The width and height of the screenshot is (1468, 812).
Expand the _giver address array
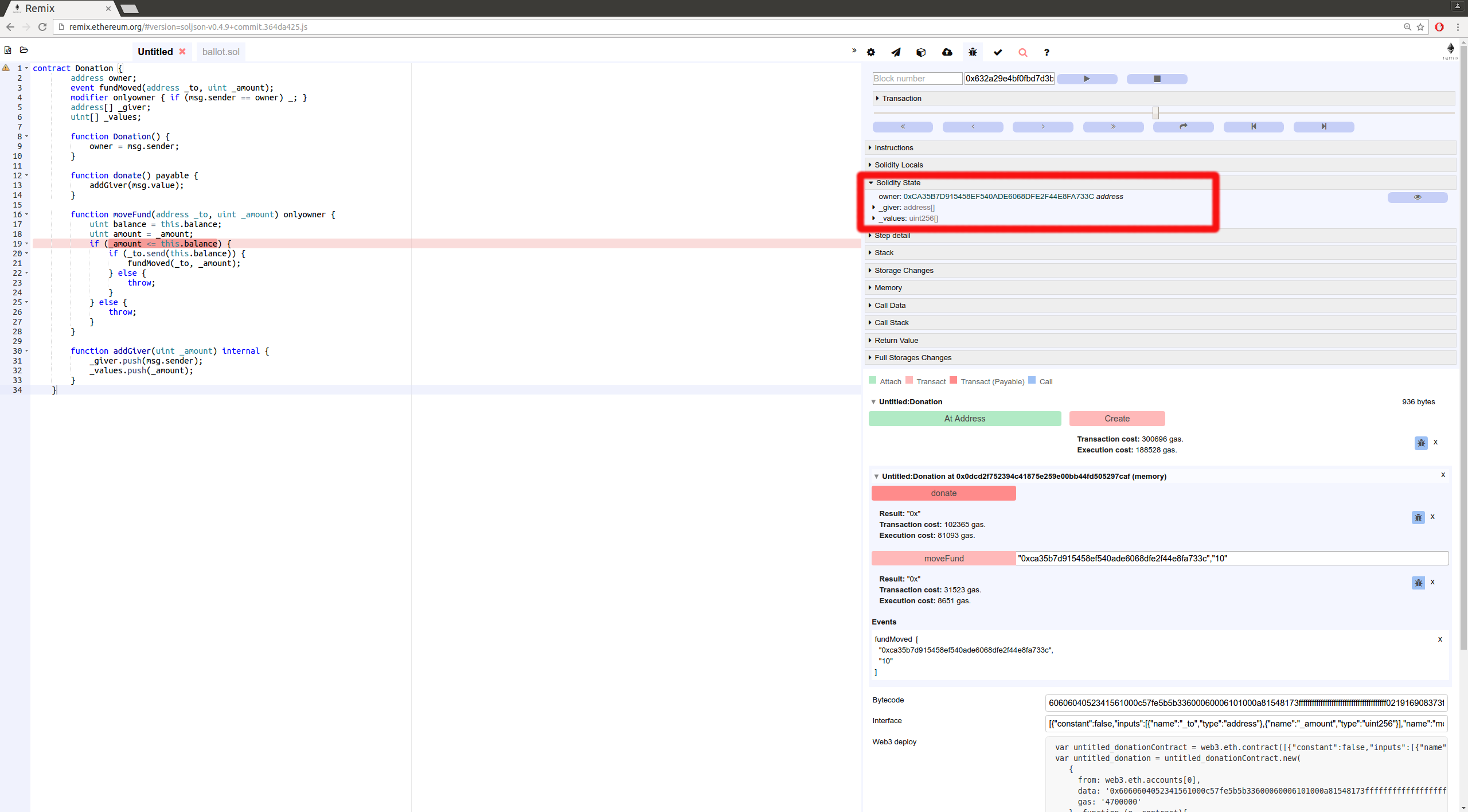(874, 208)
